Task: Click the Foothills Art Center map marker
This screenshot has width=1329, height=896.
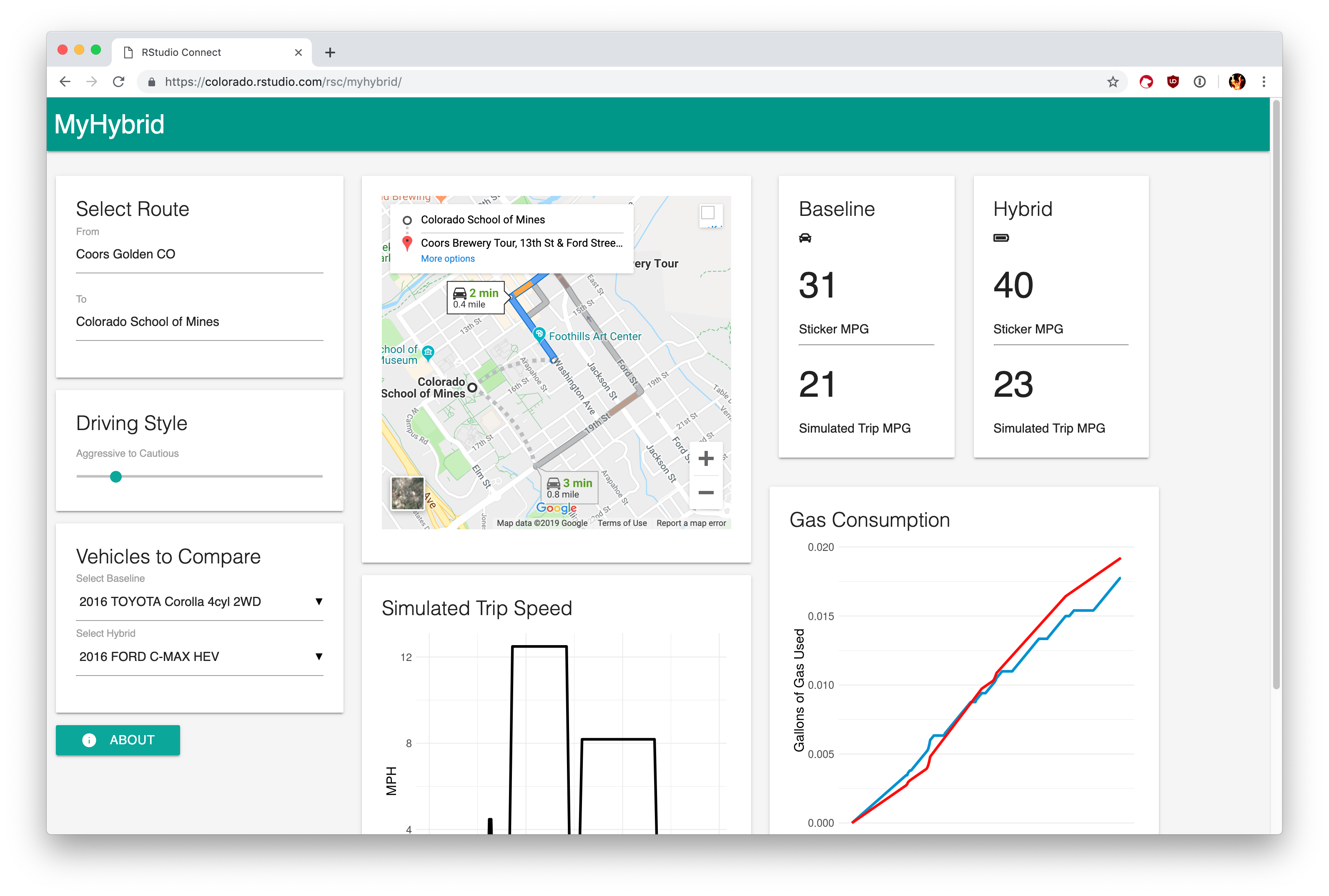Action: pyautogui.click(x=539, y=334)
